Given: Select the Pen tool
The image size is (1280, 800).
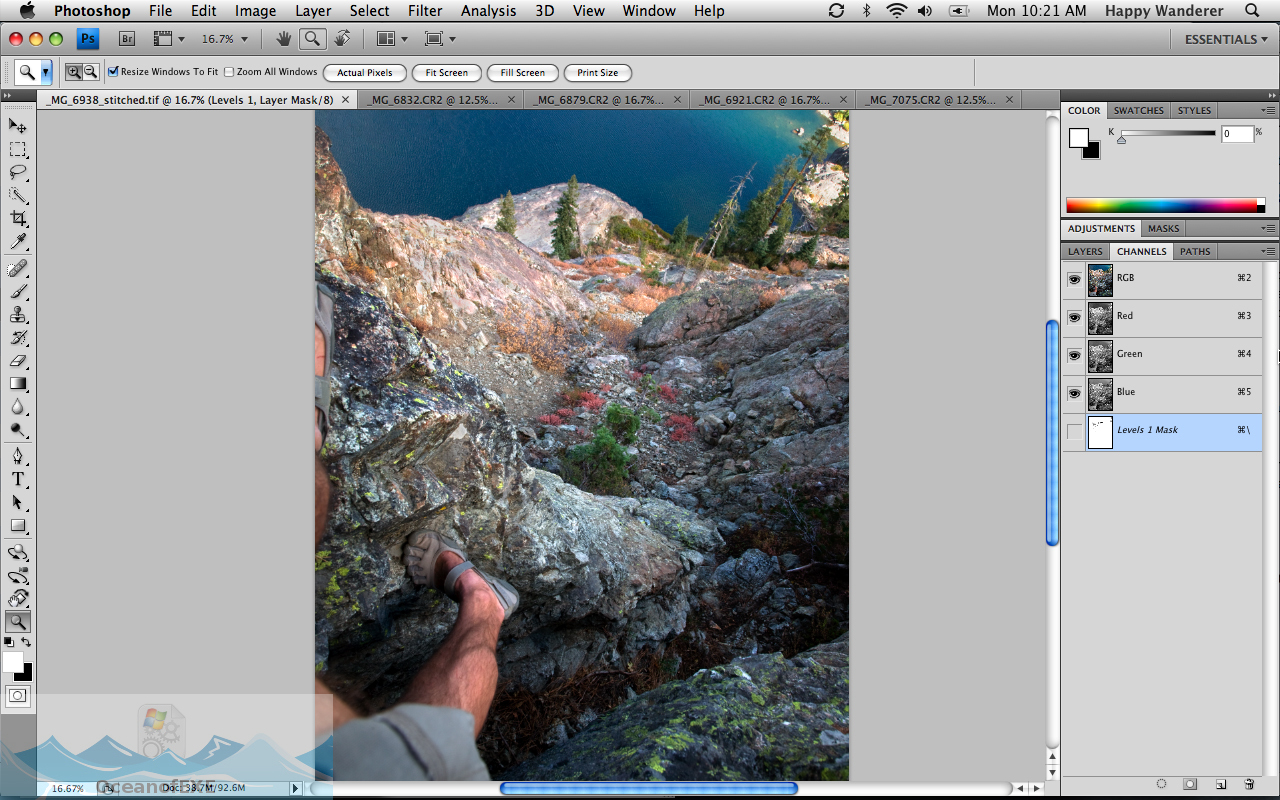Looking at the screenshot, I should (18, 456).
